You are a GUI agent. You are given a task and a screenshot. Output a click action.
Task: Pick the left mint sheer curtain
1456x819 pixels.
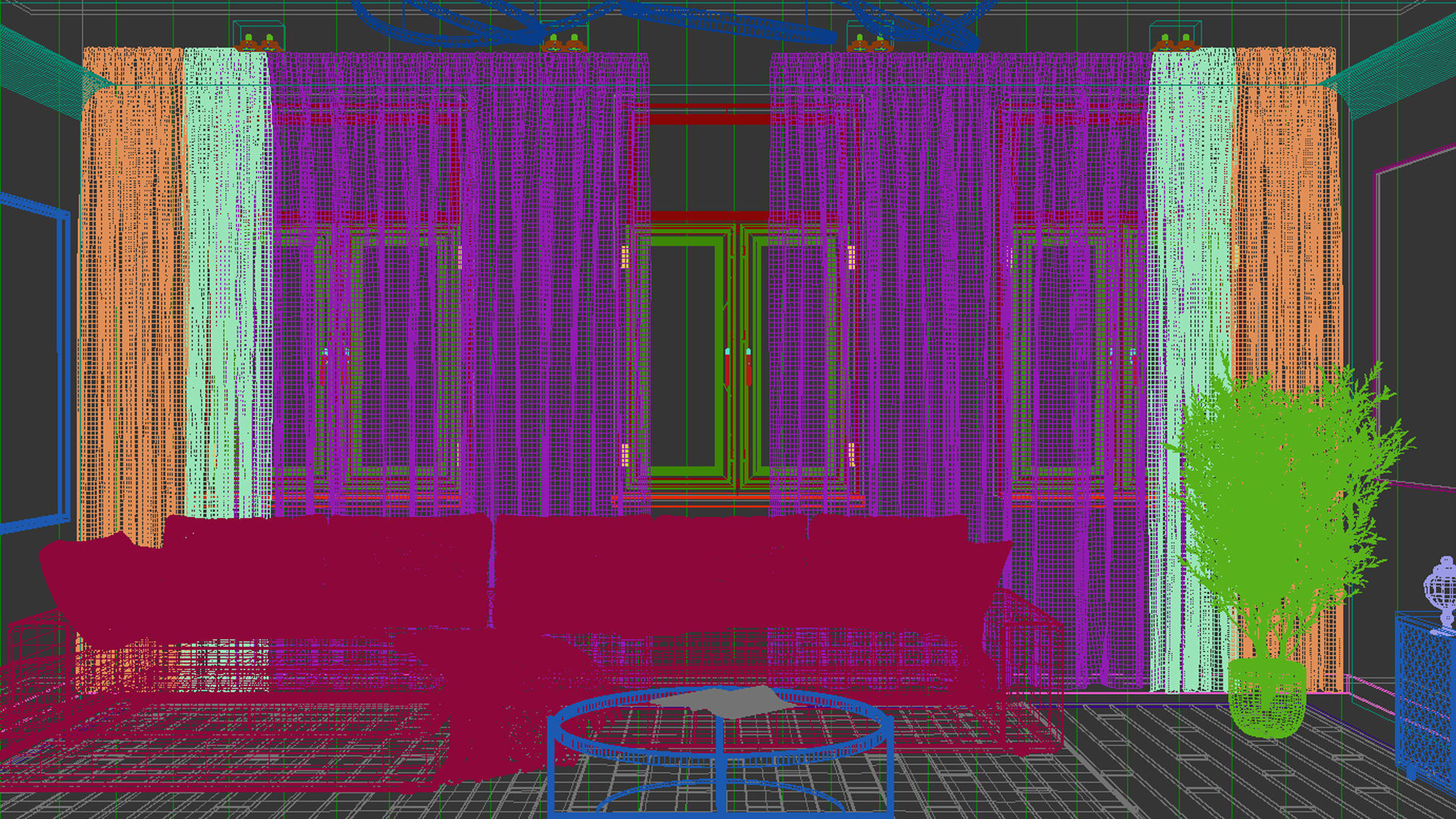point(227,284)
